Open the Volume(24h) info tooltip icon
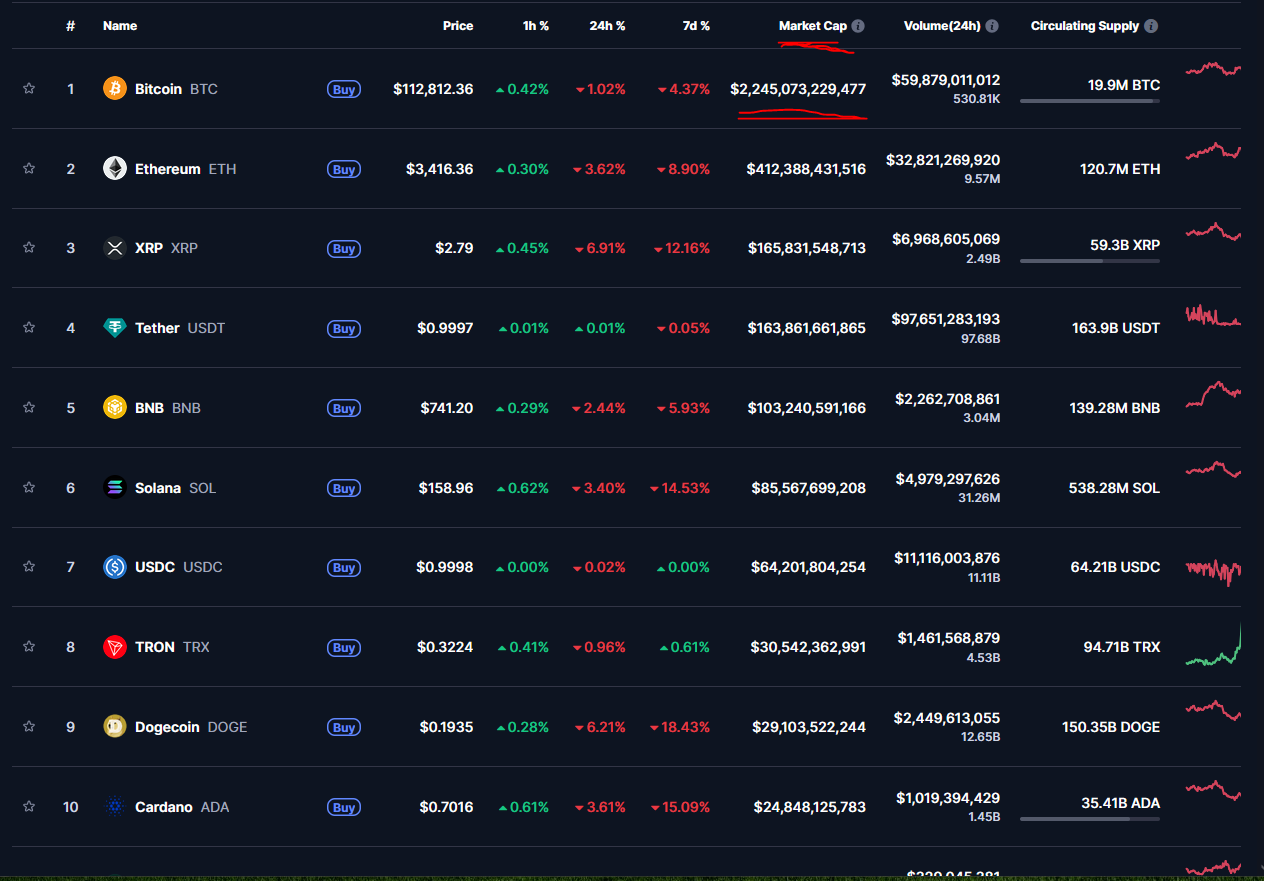Screen dimensions: 1264x881 click(992, 26)
